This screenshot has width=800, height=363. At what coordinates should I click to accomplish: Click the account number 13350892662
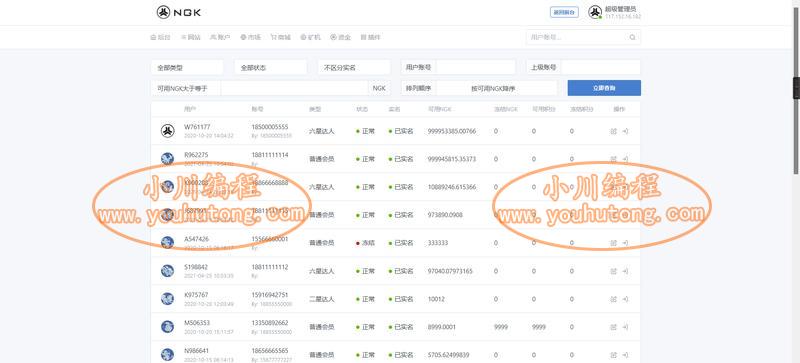tap(269, 323)
